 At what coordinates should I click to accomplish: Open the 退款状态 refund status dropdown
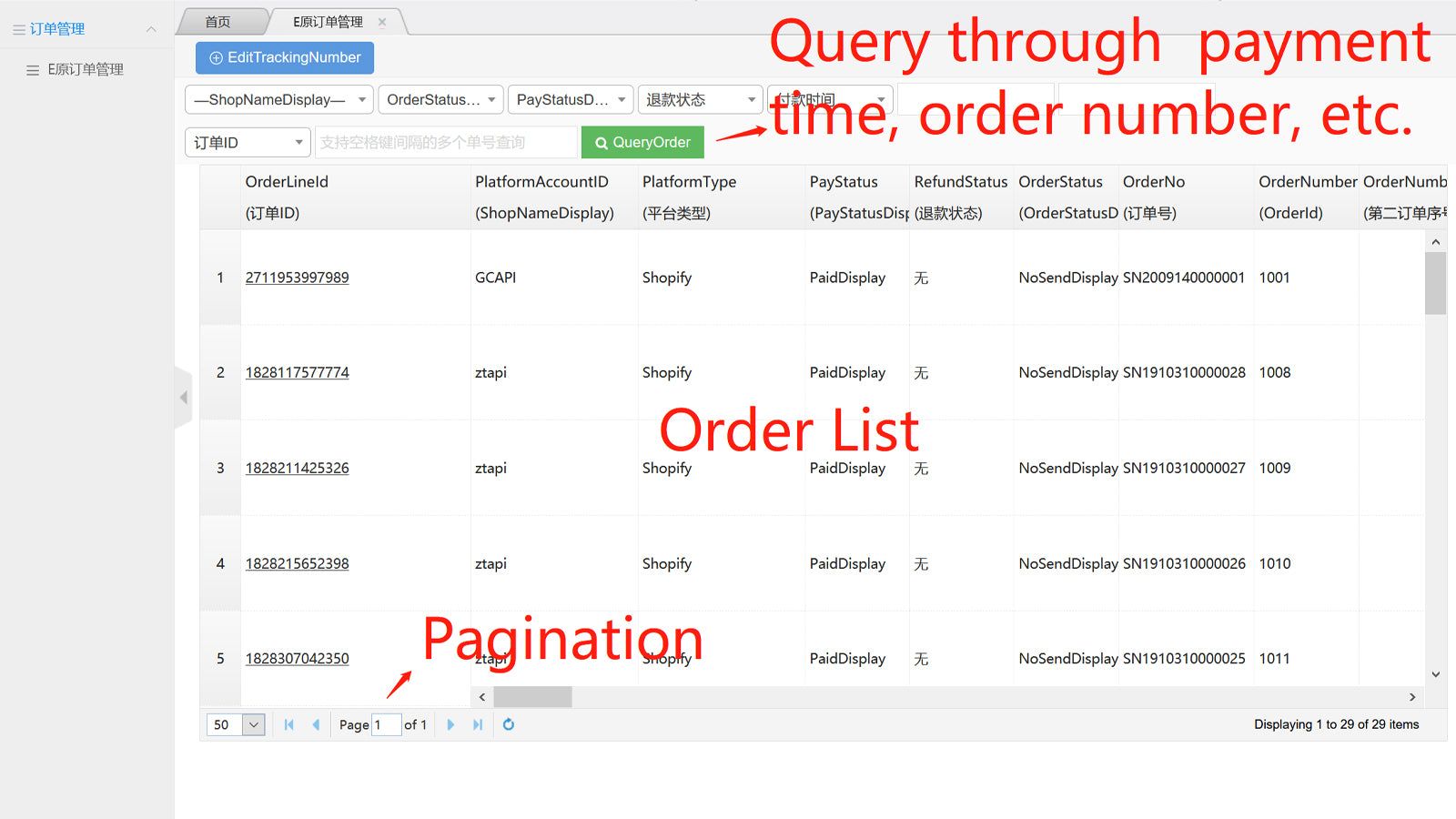click(700, 100)
